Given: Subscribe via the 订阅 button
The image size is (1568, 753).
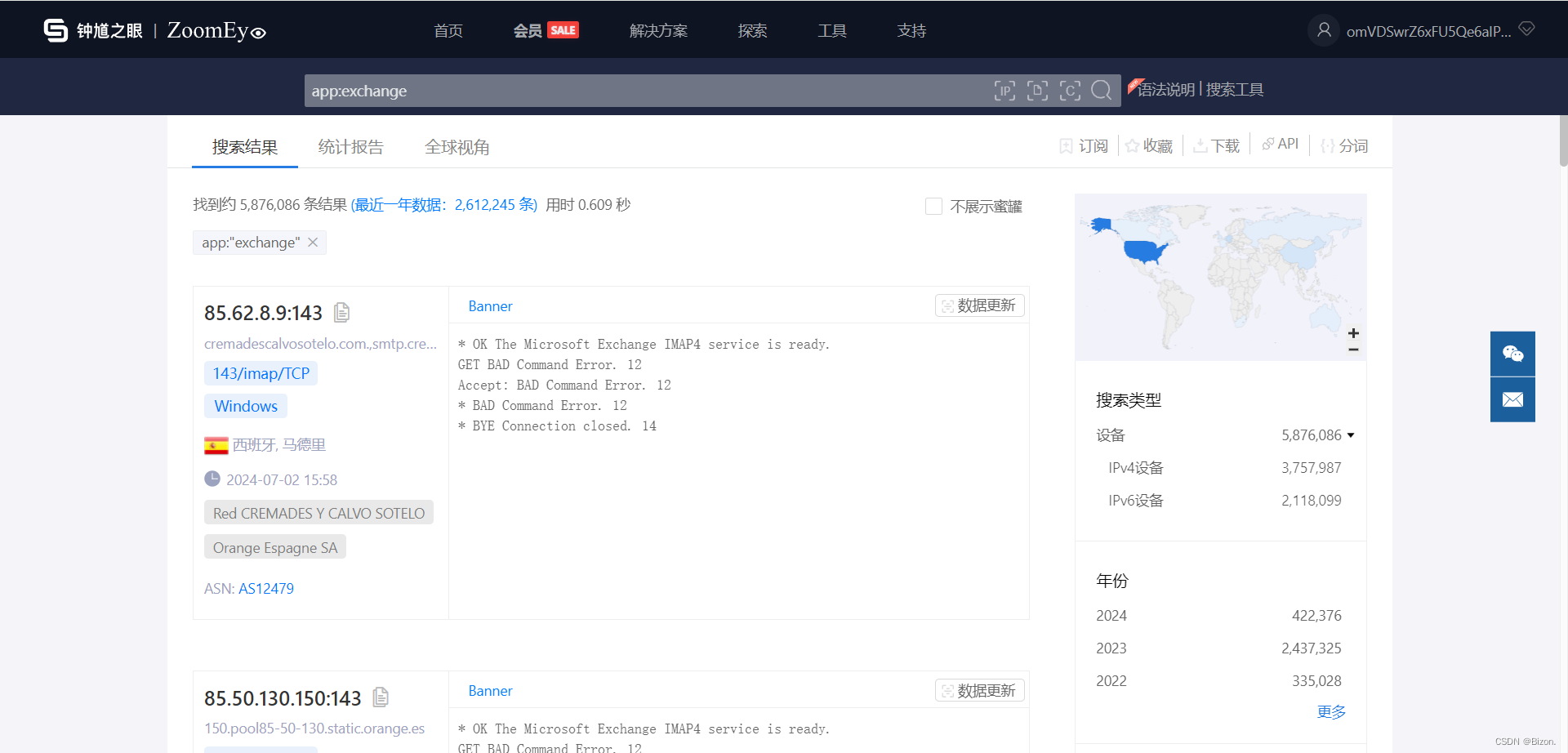Looking at the screenshot, I should click(1084, 145).
